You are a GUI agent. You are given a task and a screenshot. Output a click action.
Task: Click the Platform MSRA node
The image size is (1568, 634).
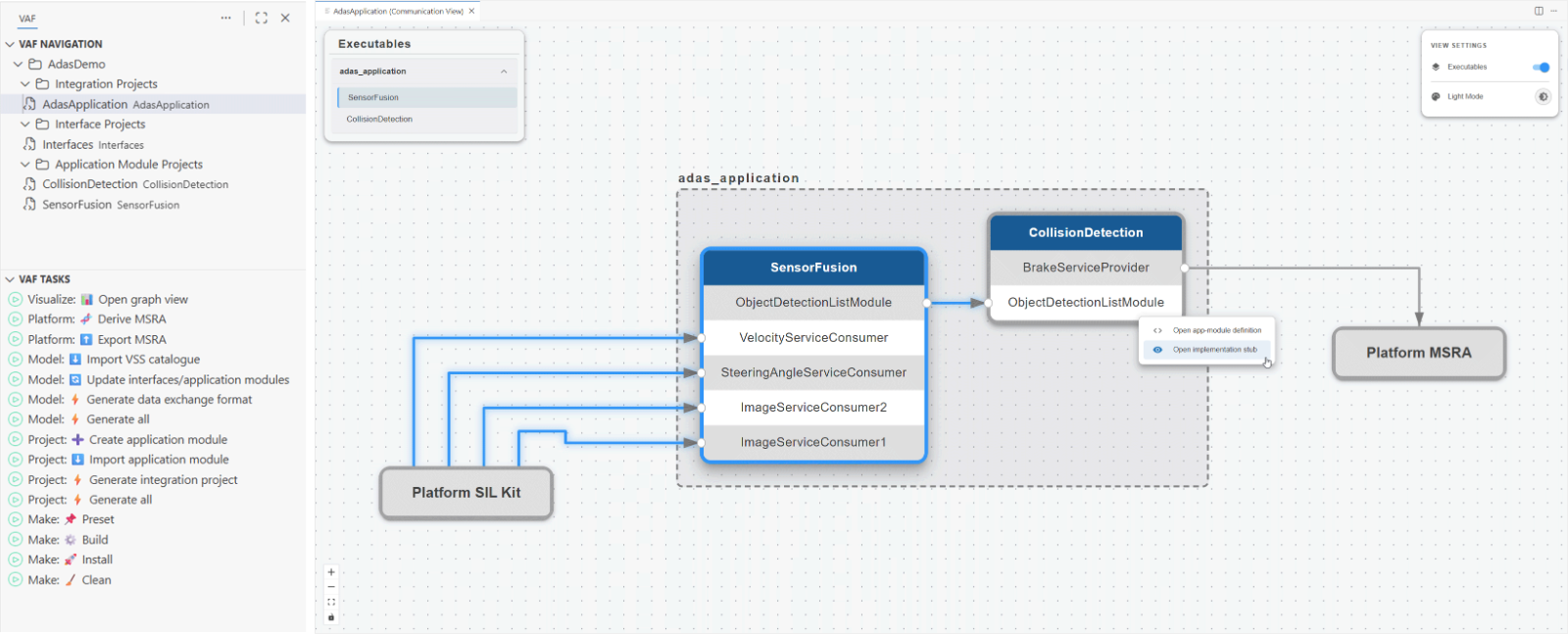[x=1419, y=353]
